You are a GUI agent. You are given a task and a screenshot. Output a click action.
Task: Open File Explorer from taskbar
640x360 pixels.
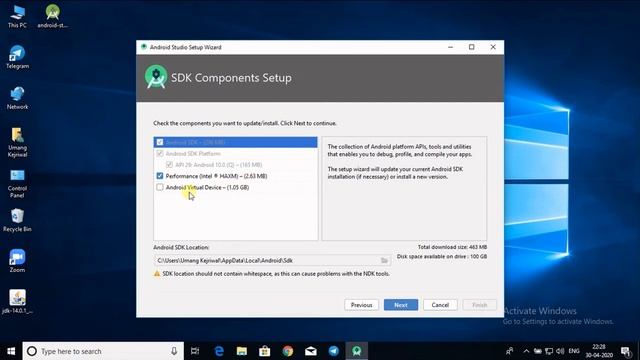coord(242,351)
